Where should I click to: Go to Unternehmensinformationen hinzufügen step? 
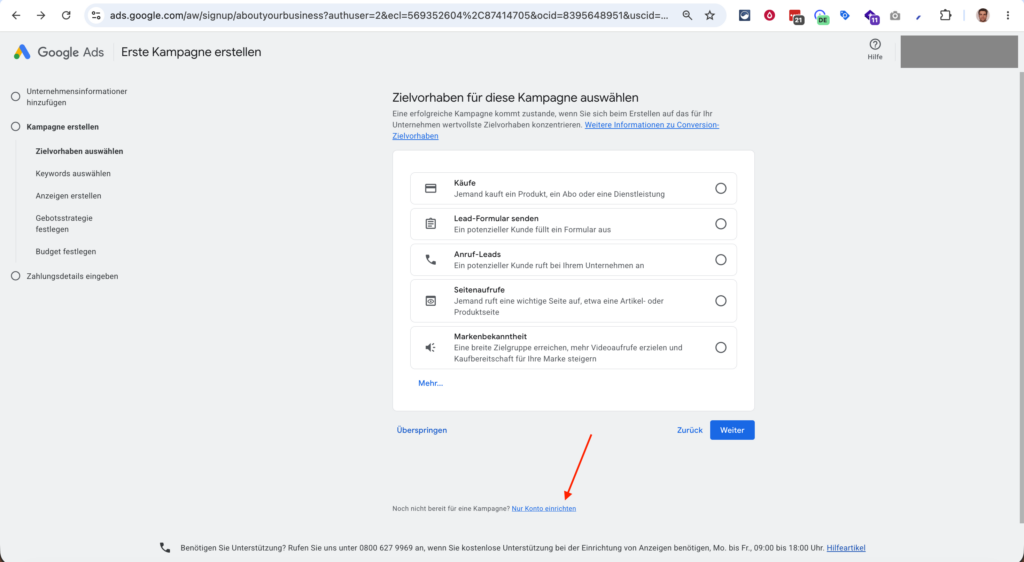[76, 97]
